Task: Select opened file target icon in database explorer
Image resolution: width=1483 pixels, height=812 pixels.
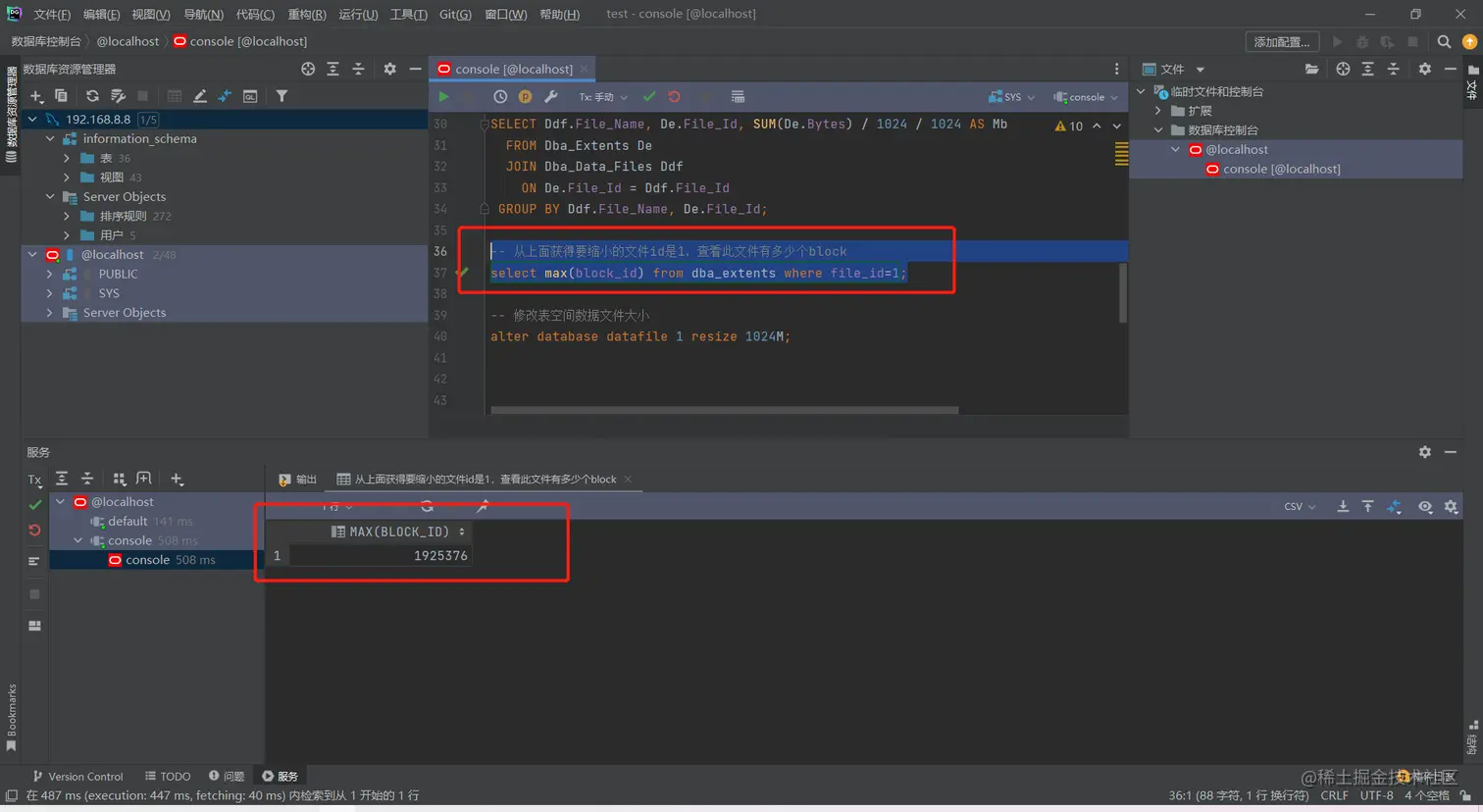Action: click(308, 69)
